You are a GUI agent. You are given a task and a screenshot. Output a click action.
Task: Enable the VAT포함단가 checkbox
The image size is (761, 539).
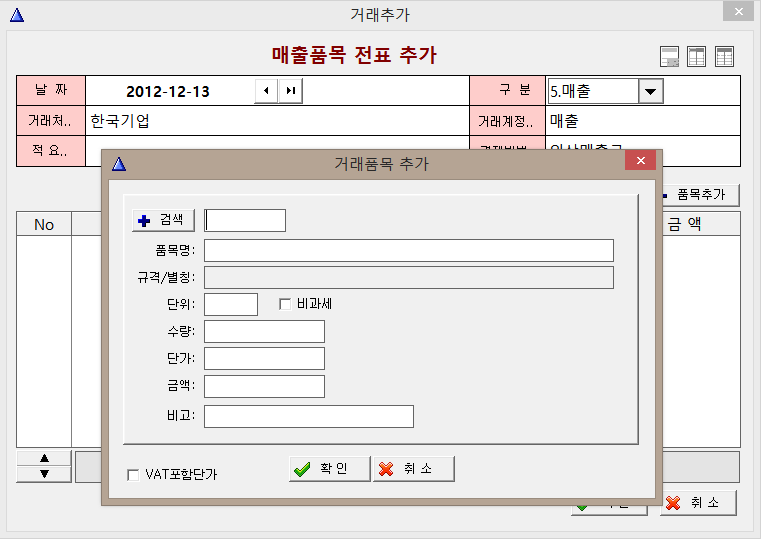pyautogui.click(x=133, y=474)
